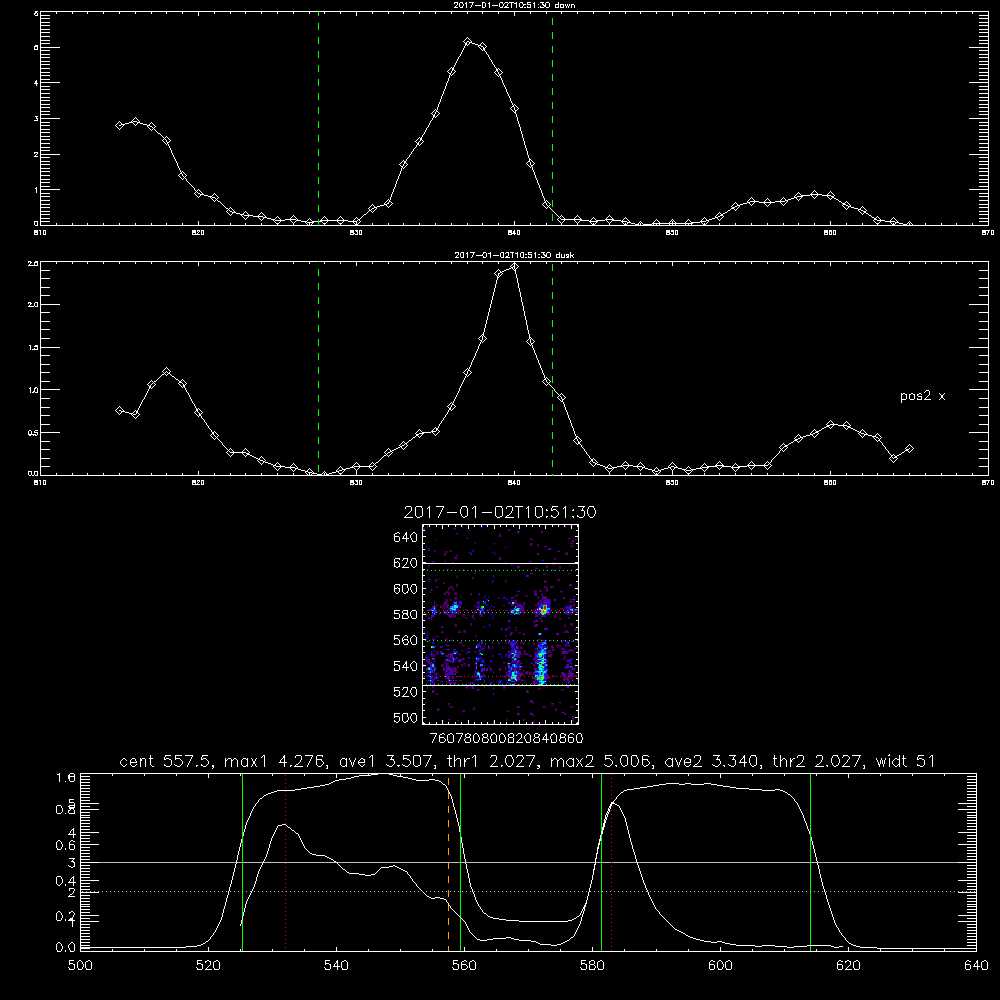Click the dusk plot y-axis label 1.0
The height and width of the screenshot is (1000, 1000).
point(33,390)
